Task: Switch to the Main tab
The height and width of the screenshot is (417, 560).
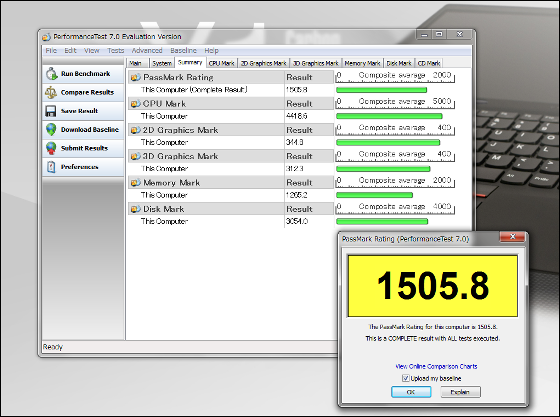Action: tap(137, 63)
